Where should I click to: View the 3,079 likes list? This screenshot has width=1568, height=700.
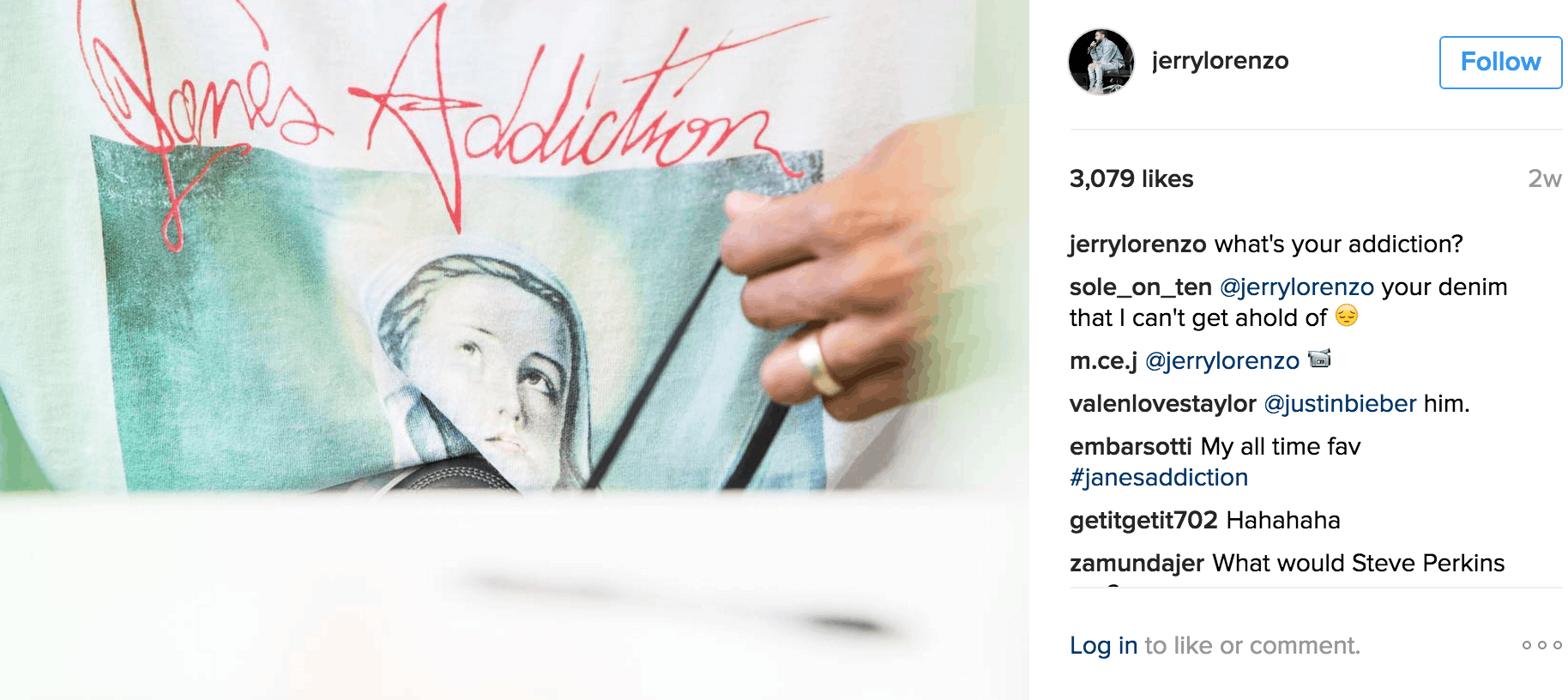click(x=1131, y=178)
